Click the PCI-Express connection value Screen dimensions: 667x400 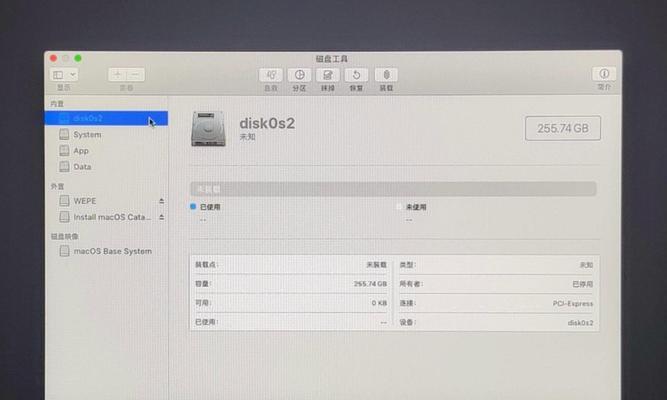pos(573,303)
